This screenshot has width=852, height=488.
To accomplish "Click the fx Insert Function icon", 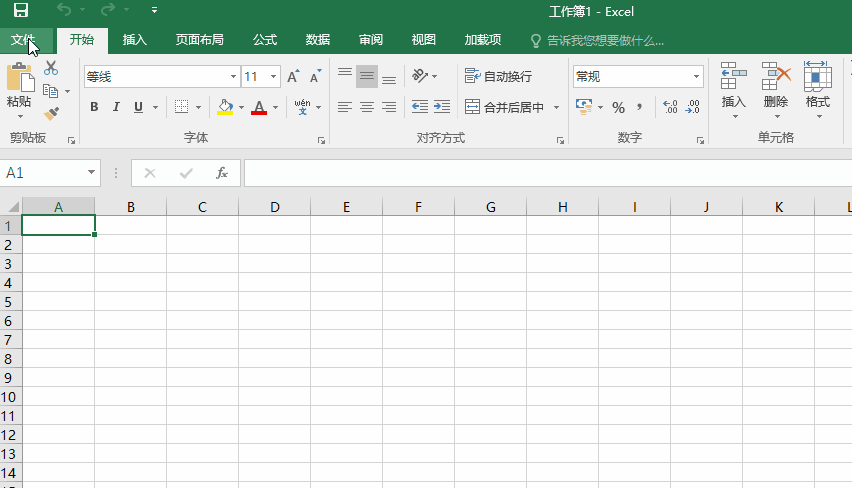I will click(222, 173).
